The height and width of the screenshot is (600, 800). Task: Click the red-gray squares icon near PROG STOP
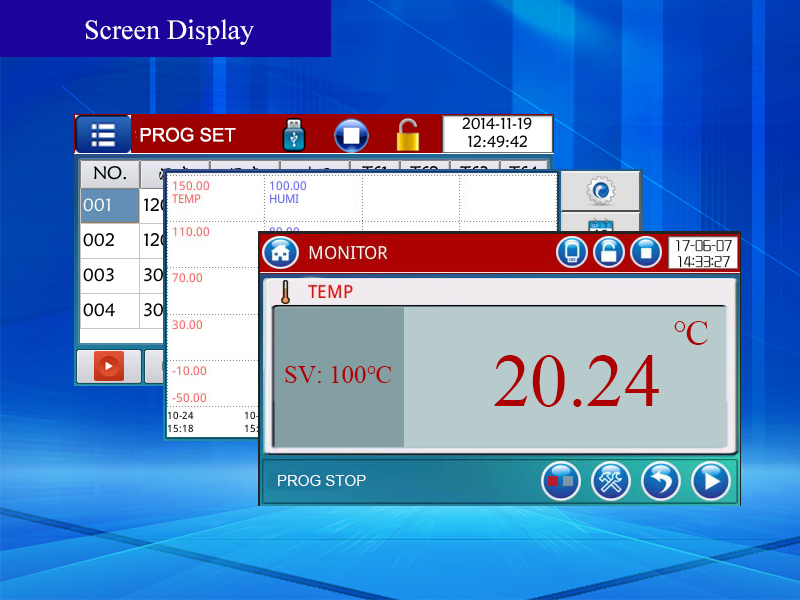pos(560,481)
